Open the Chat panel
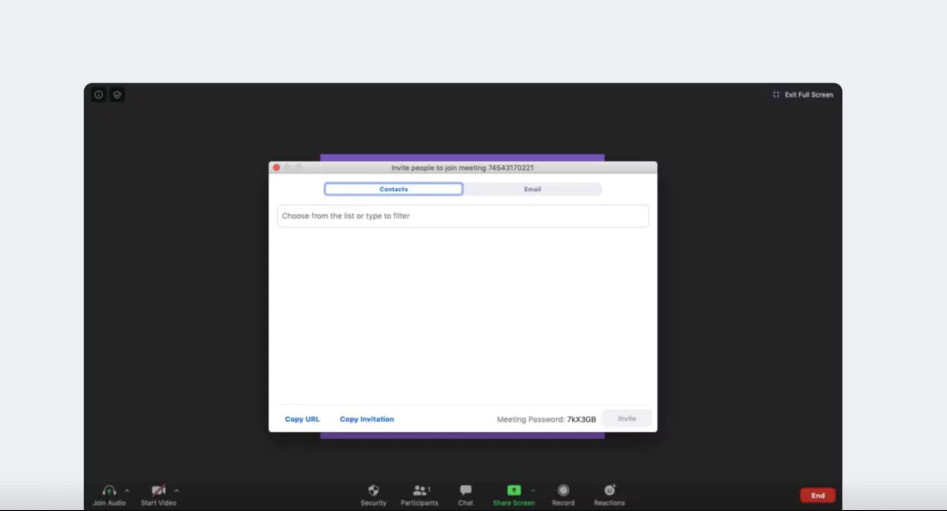947x511 pixels. [465, 495]
